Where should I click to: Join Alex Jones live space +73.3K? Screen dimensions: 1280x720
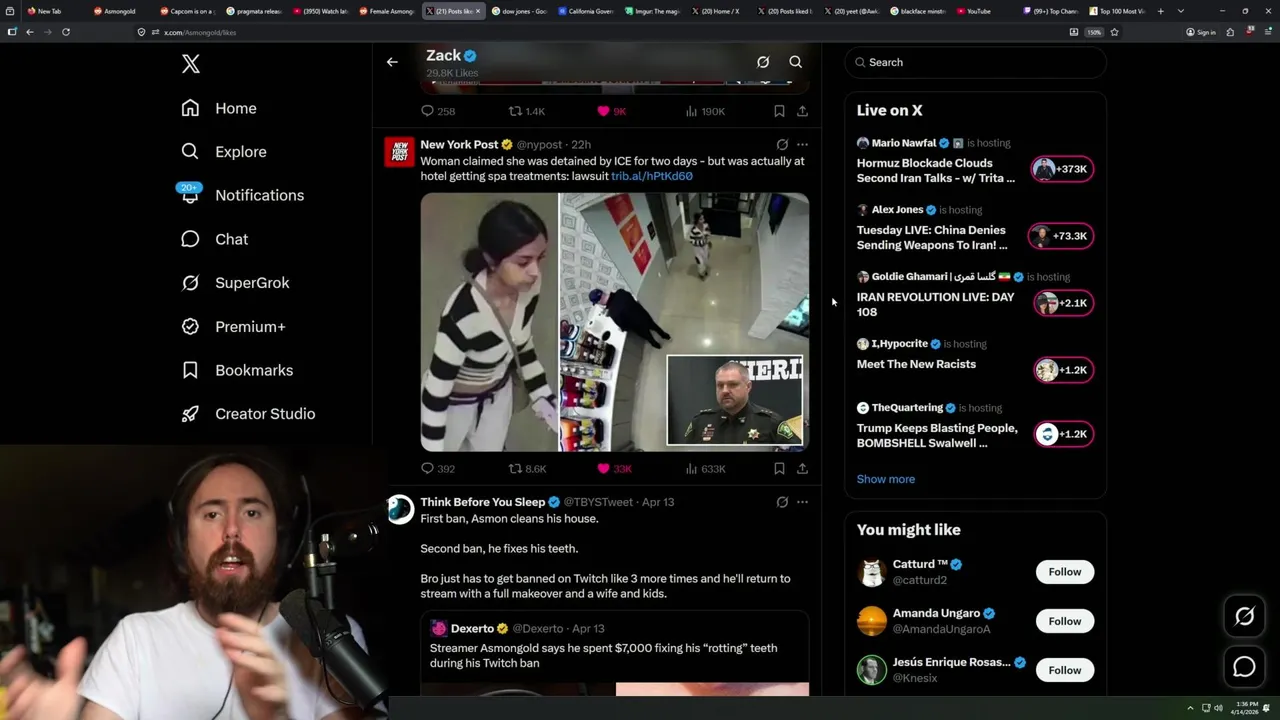pos(1063,236)
